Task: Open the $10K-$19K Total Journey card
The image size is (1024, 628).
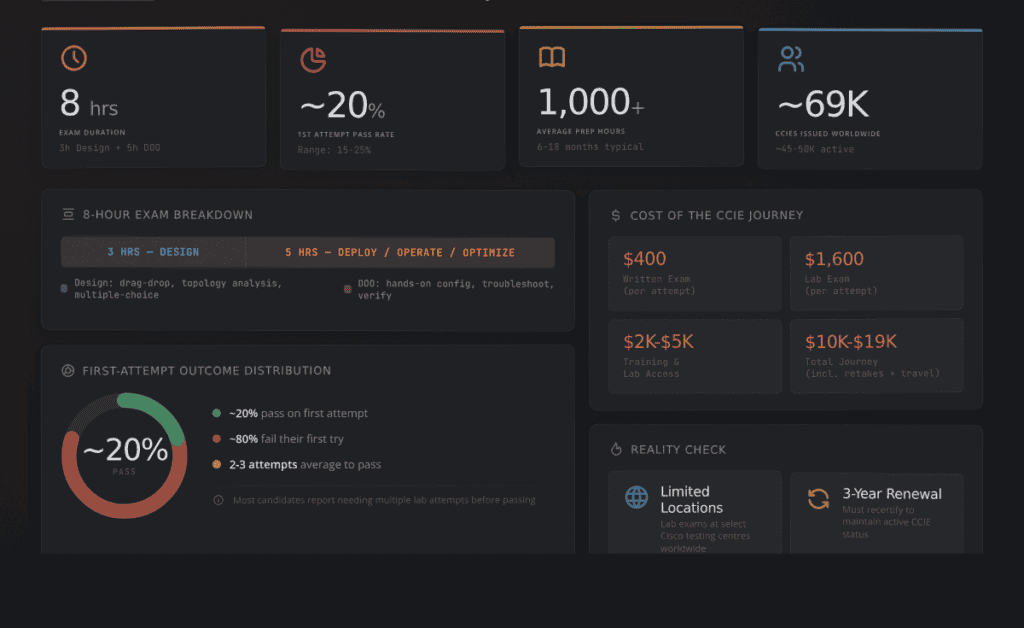Action: tap(876, 356)
